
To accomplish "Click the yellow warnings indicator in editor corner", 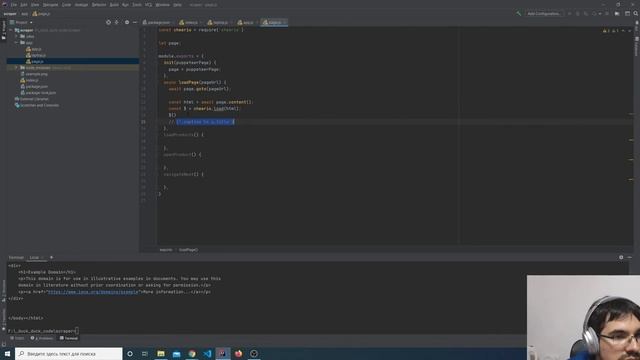I will (606, 31).
